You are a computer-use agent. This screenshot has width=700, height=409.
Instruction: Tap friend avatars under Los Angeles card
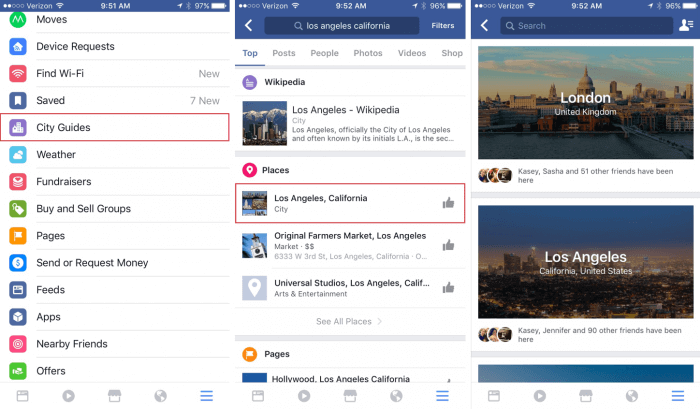click(x=495, y=334)
